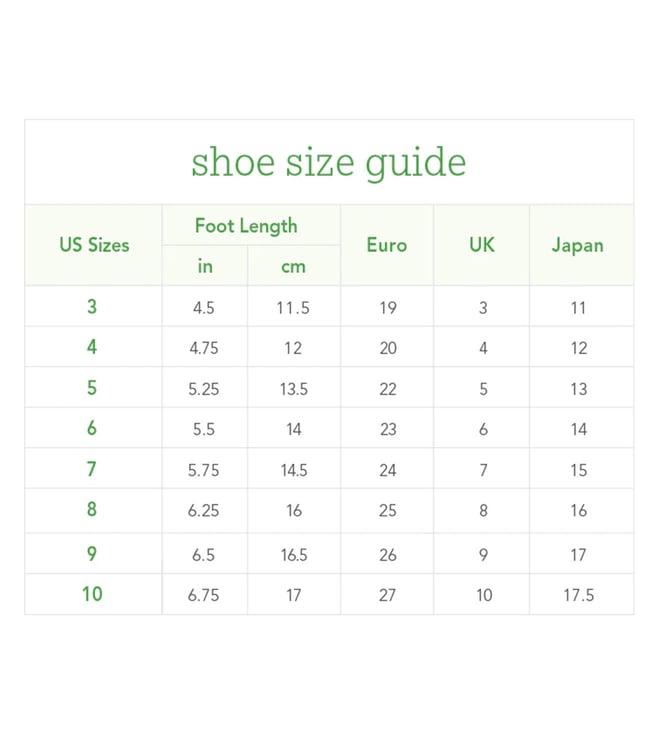Click the UK column header
This screenshot has height=734, width=658.
point(482,244)
